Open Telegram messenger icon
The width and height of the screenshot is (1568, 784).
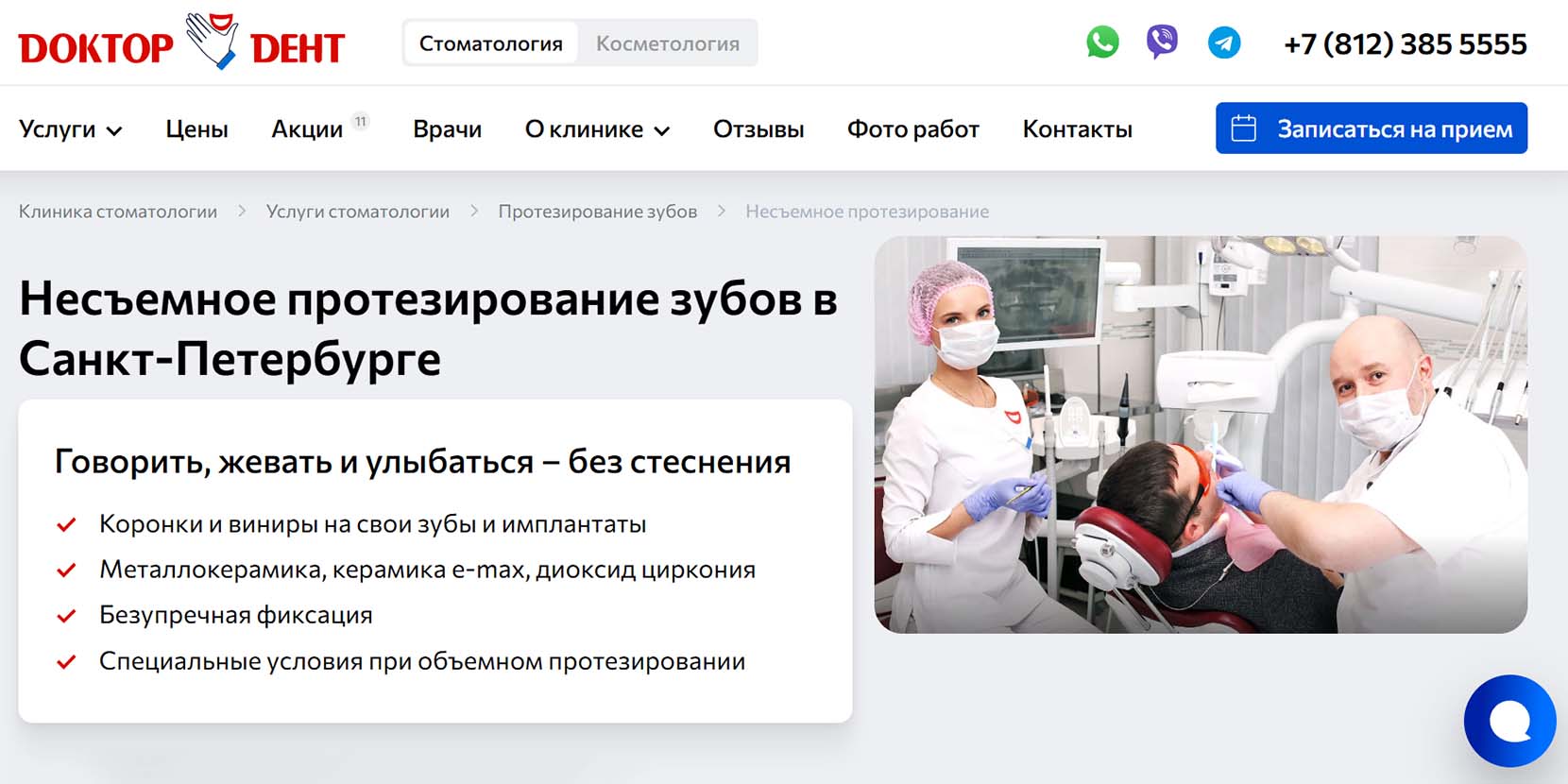pos(1224,43)
